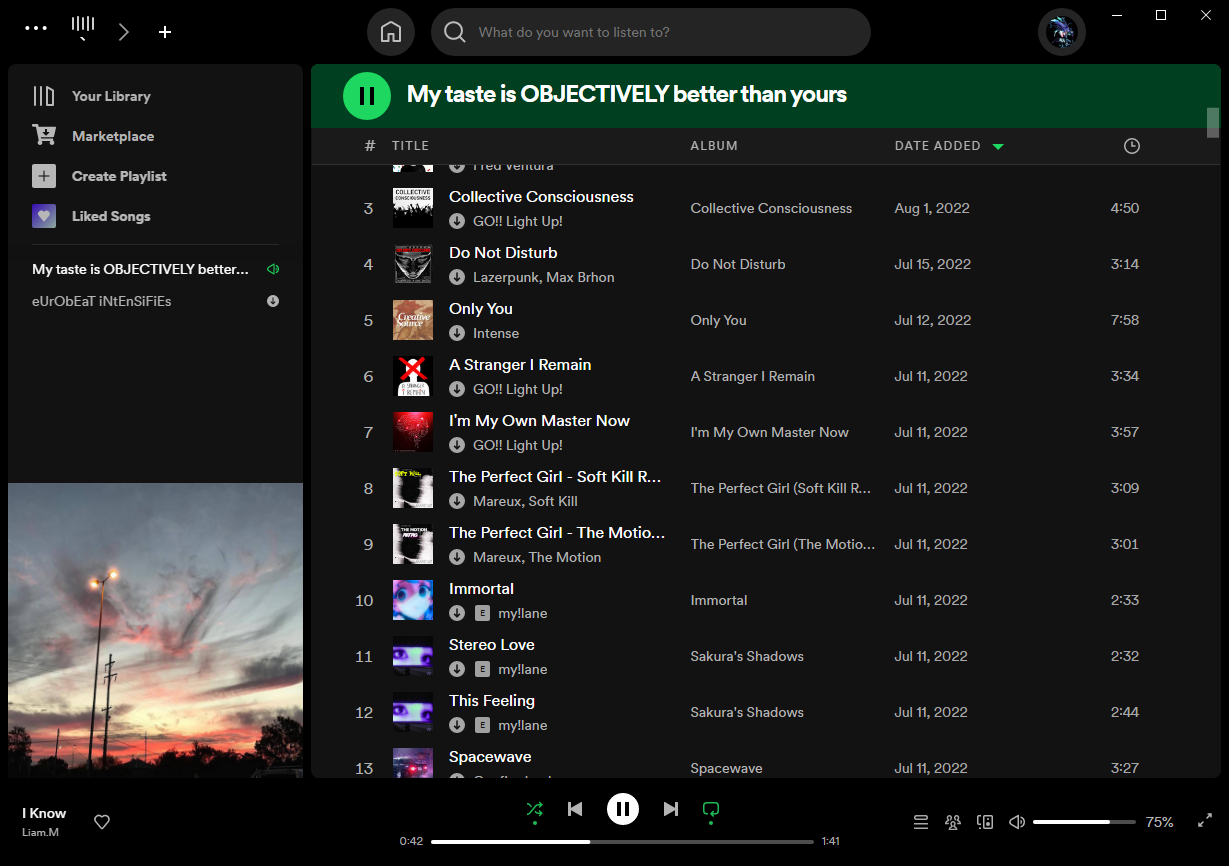1229x866 pixels.
Task: Click the vertical bars icon in the top bar
Action: click(83, 28)
